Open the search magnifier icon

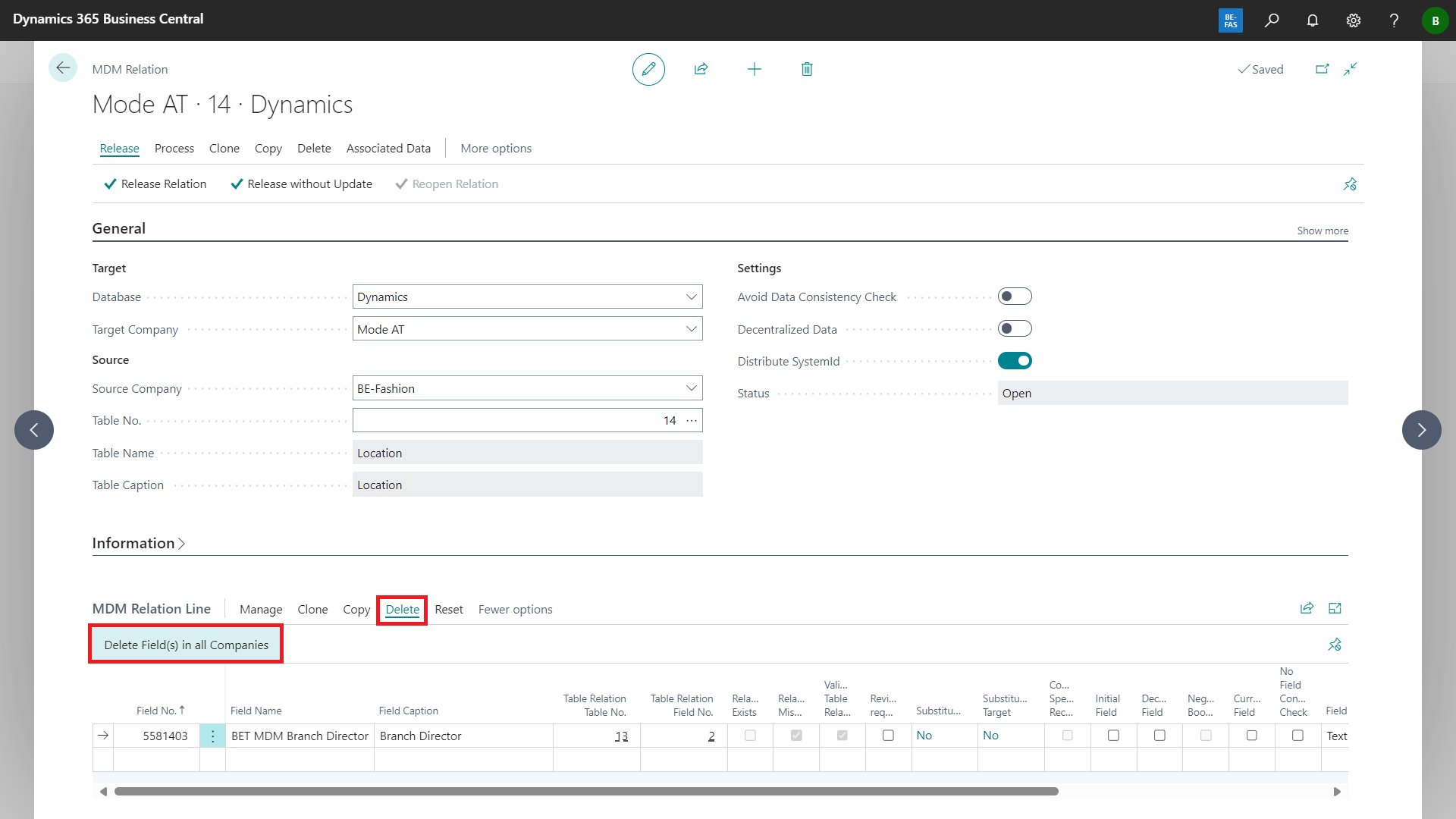click(x=1272, y=20)
